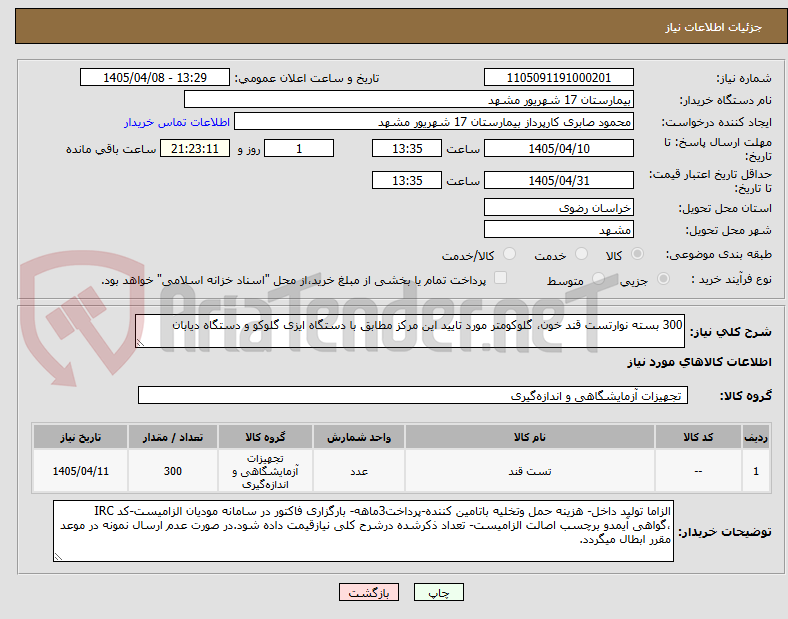Click the need number field 1105091191000201
Image resolution: width=788 pixels, height=619 pixels.
(x=559, y=78)
